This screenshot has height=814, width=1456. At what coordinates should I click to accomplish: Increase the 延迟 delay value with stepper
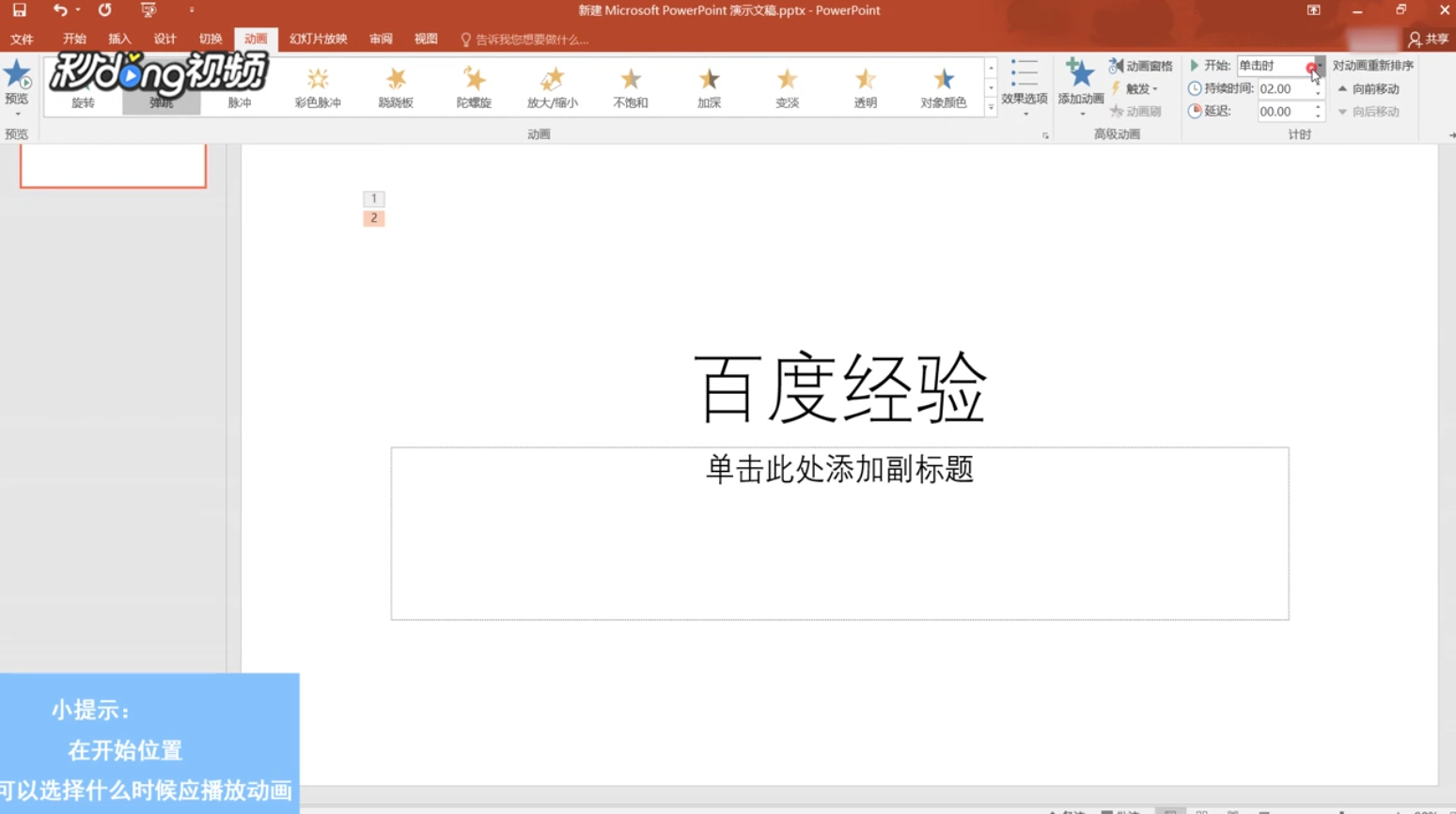[x=1318, y=107]
